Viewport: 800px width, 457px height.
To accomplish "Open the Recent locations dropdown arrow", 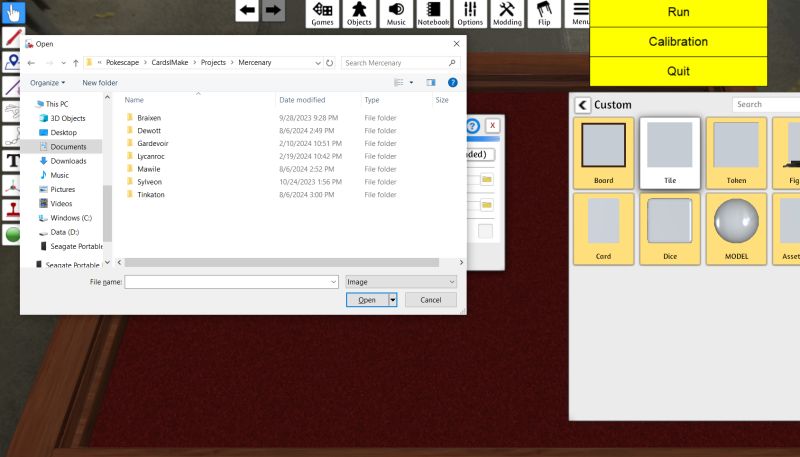I will click(63, 63).
